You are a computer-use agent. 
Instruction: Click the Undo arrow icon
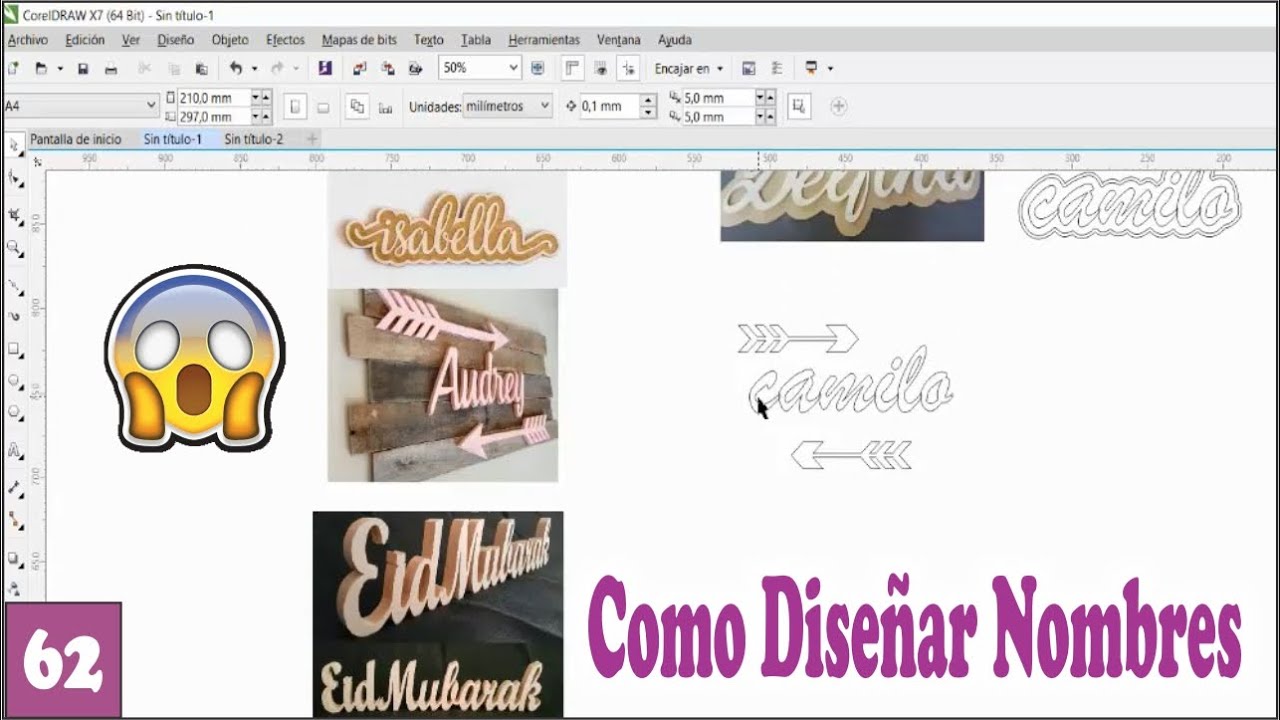[236, 68]
